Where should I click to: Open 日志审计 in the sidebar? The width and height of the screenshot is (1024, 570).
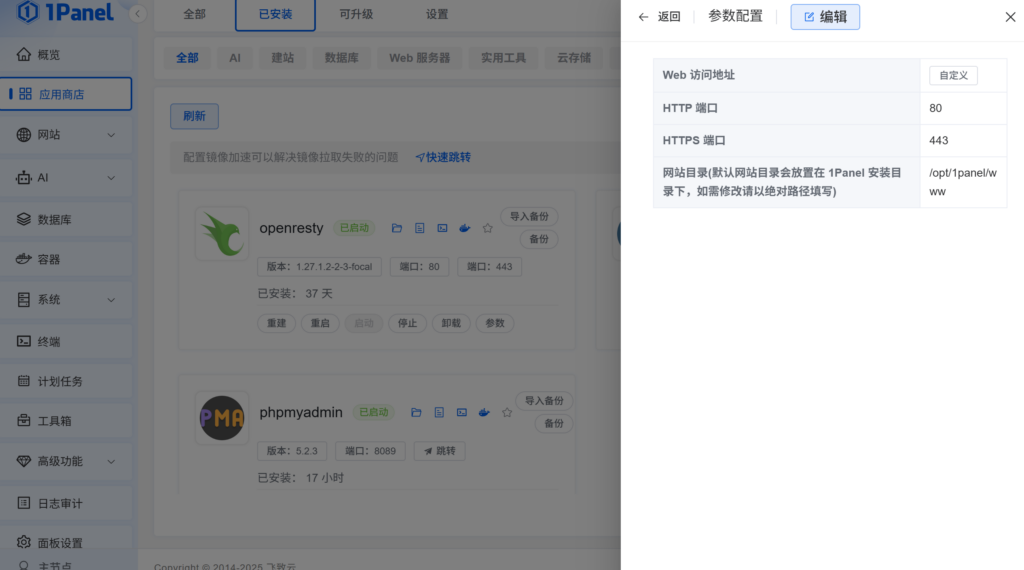pyautogui.click(x=66, y=503)
